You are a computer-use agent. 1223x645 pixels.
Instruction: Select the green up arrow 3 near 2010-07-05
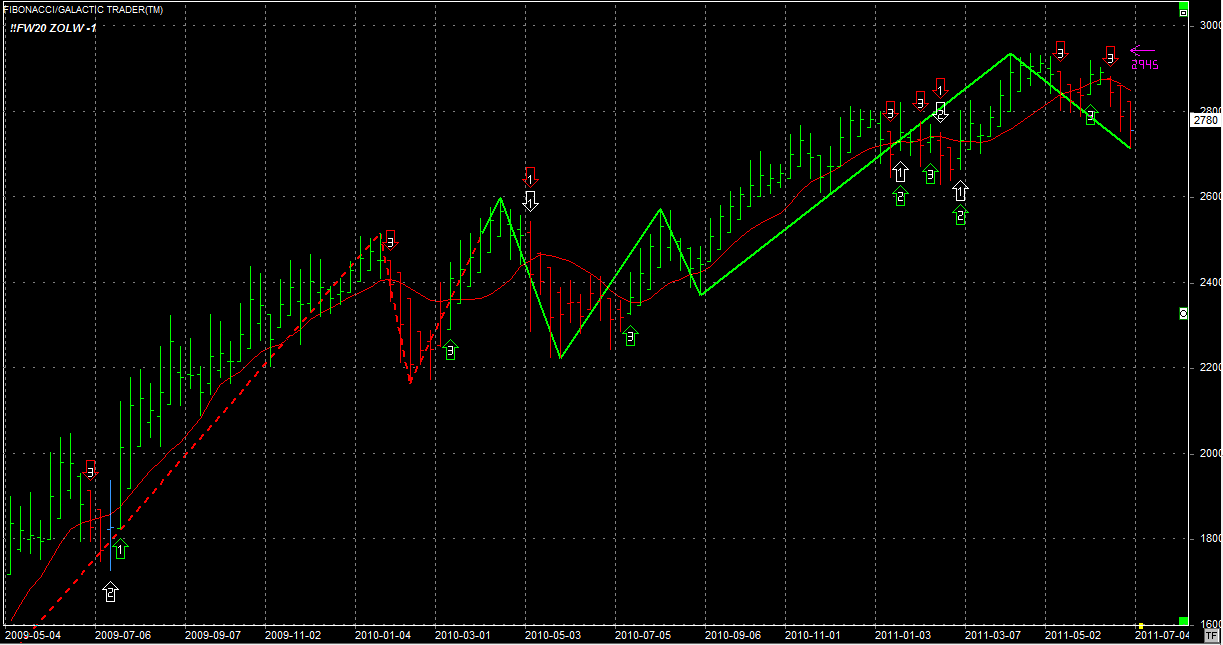pos(629,336)
